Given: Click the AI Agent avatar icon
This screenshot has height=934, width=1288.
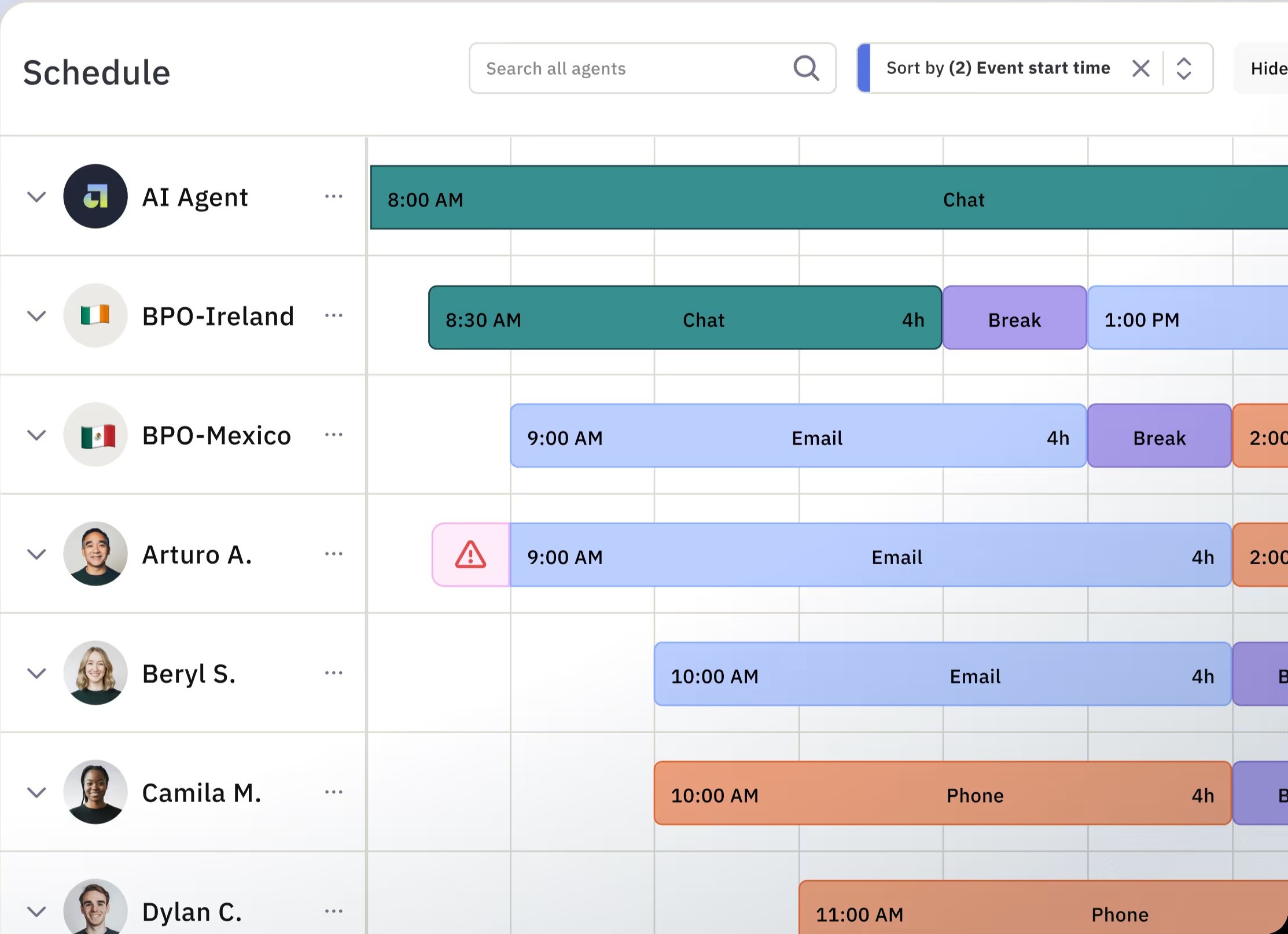Looking at the screenshot, I should click(x=95, y=197).
